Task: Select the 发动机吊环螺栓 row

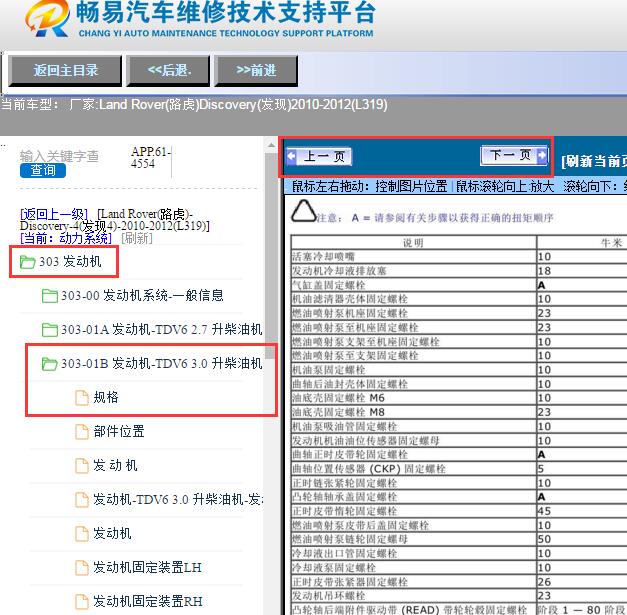Action: click(x=459, y=596)
